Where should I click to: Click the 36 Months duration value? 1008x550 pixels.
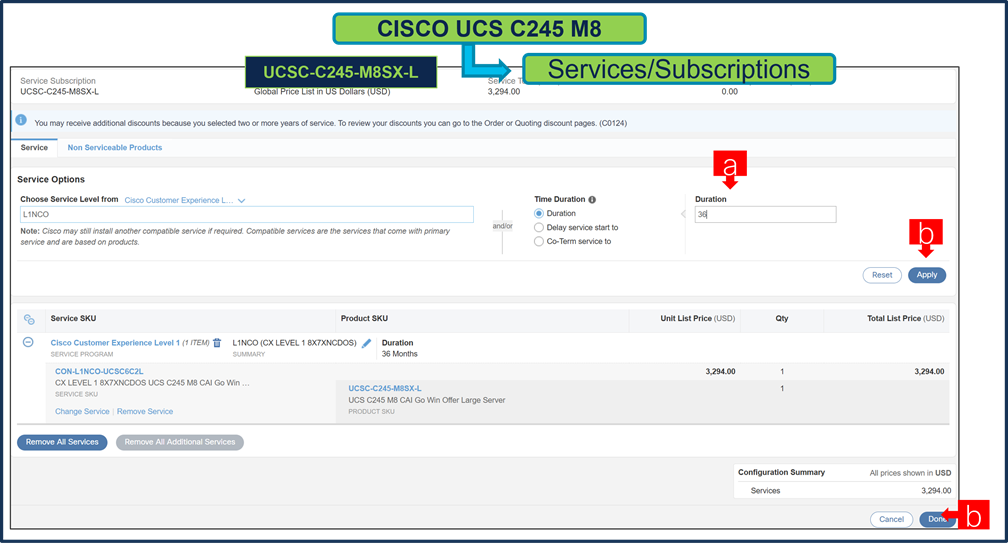pos(400,354)
